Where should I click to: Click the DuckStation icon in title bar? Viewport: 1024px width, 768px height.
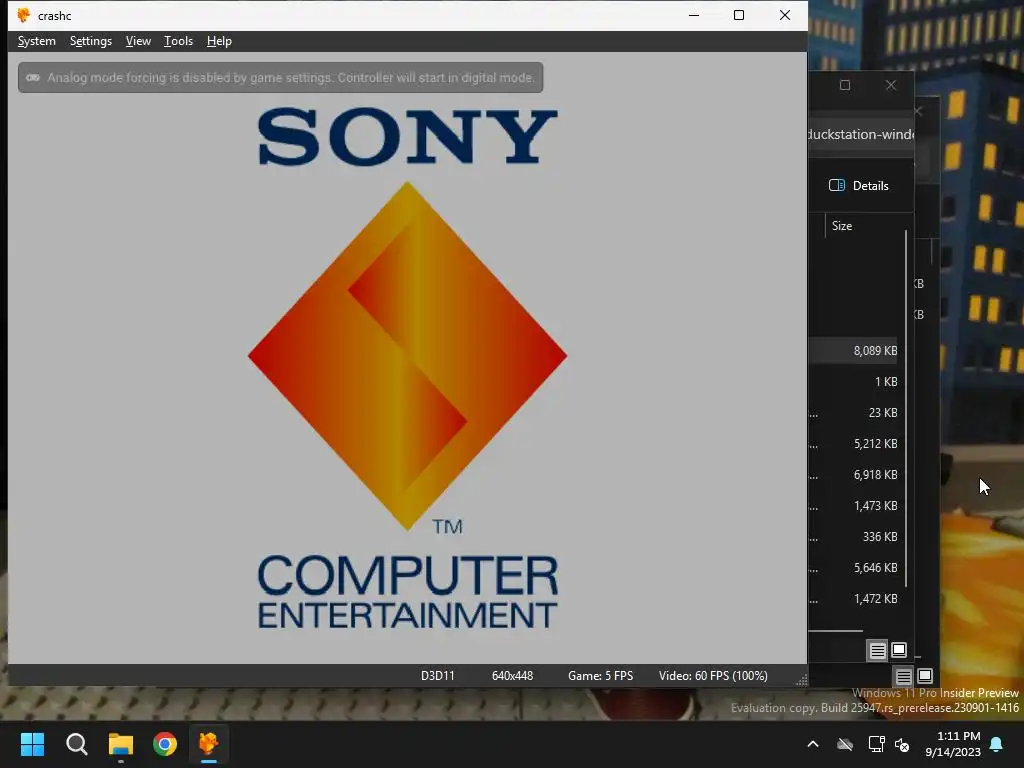[24, 15]
